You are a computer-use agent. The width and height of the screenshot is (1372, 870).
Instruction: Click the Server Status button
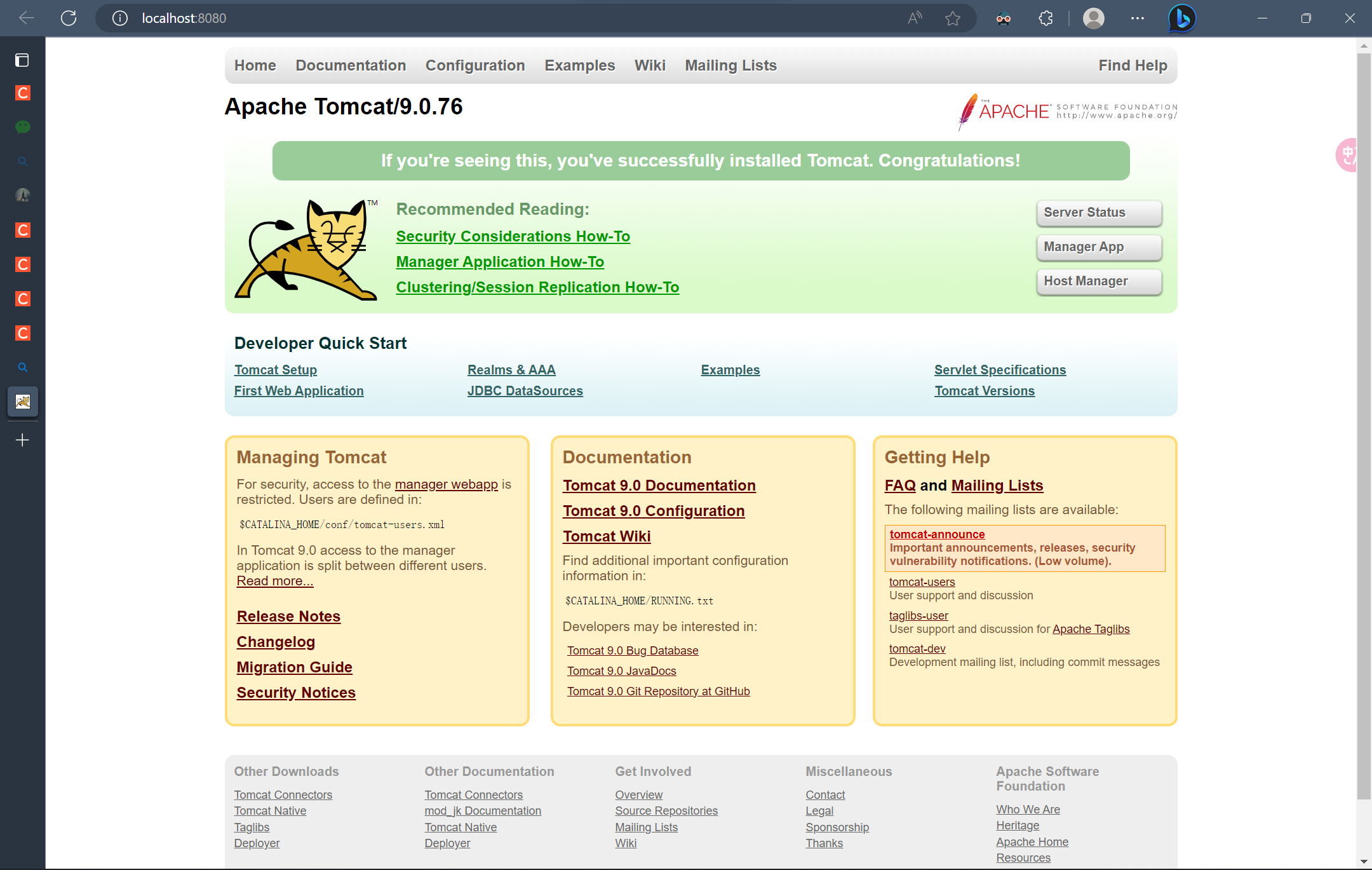coord(1098,212)
